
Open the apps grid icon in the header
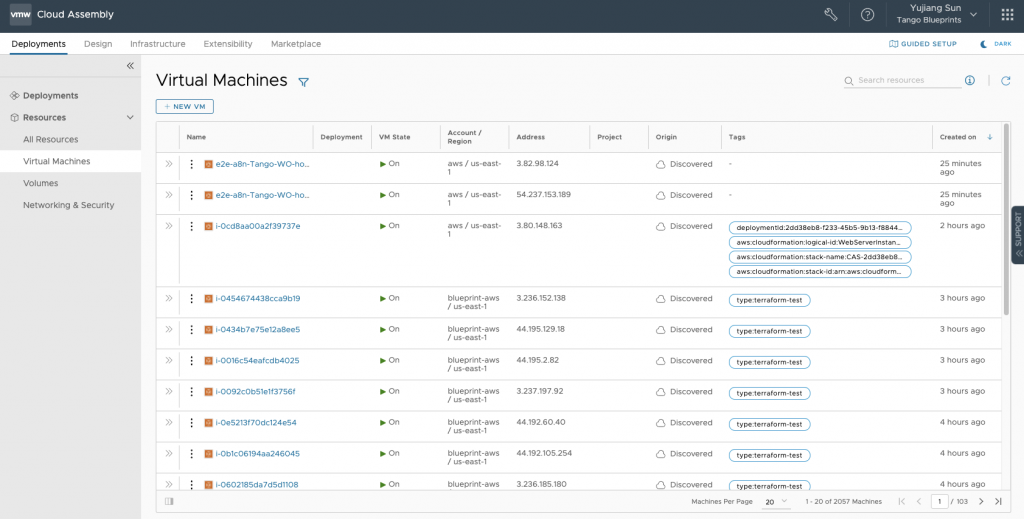coord(1006,15)
